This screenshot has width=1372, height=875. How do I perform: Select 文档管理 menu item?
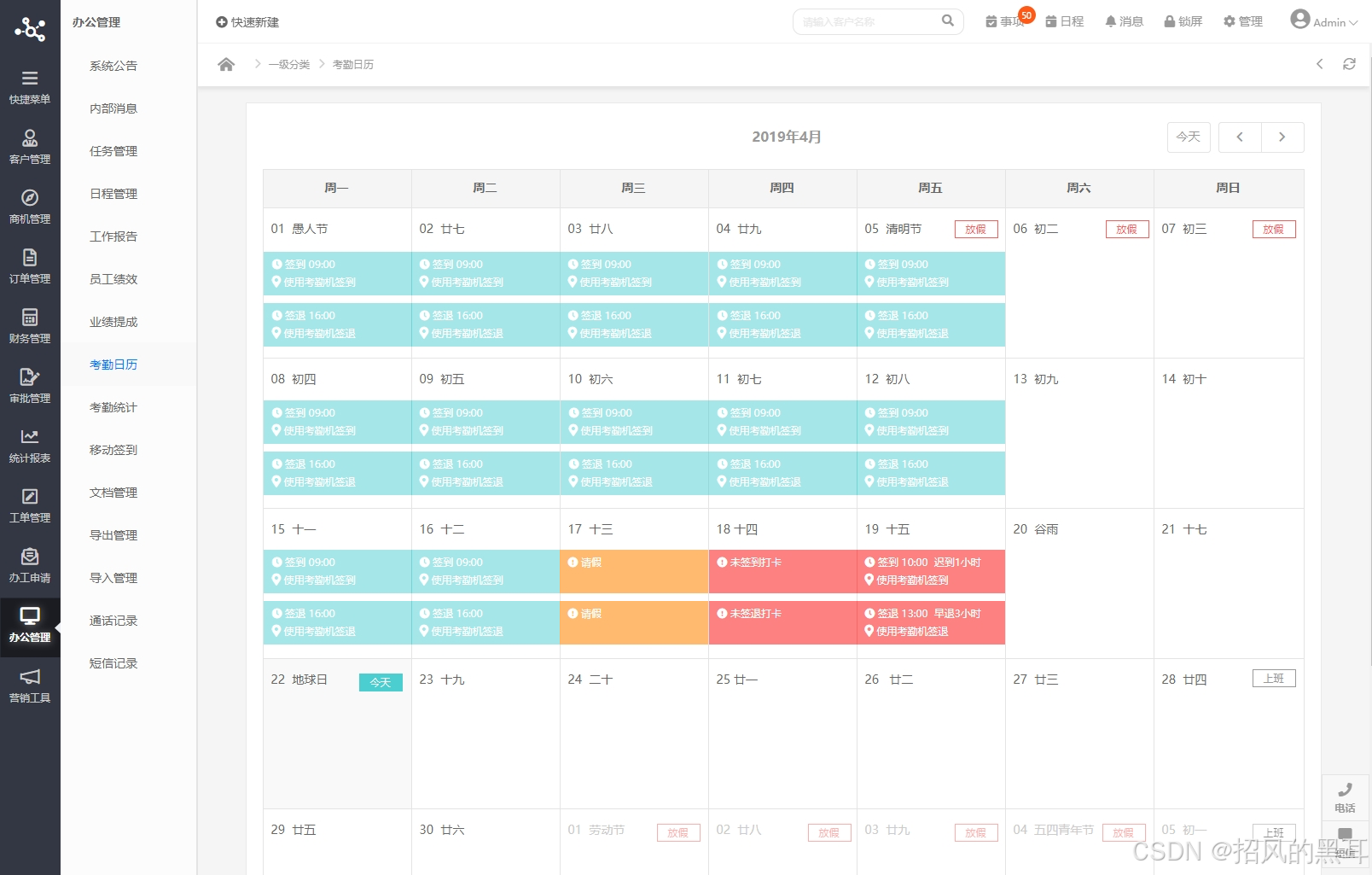click(x=113, y=493)
